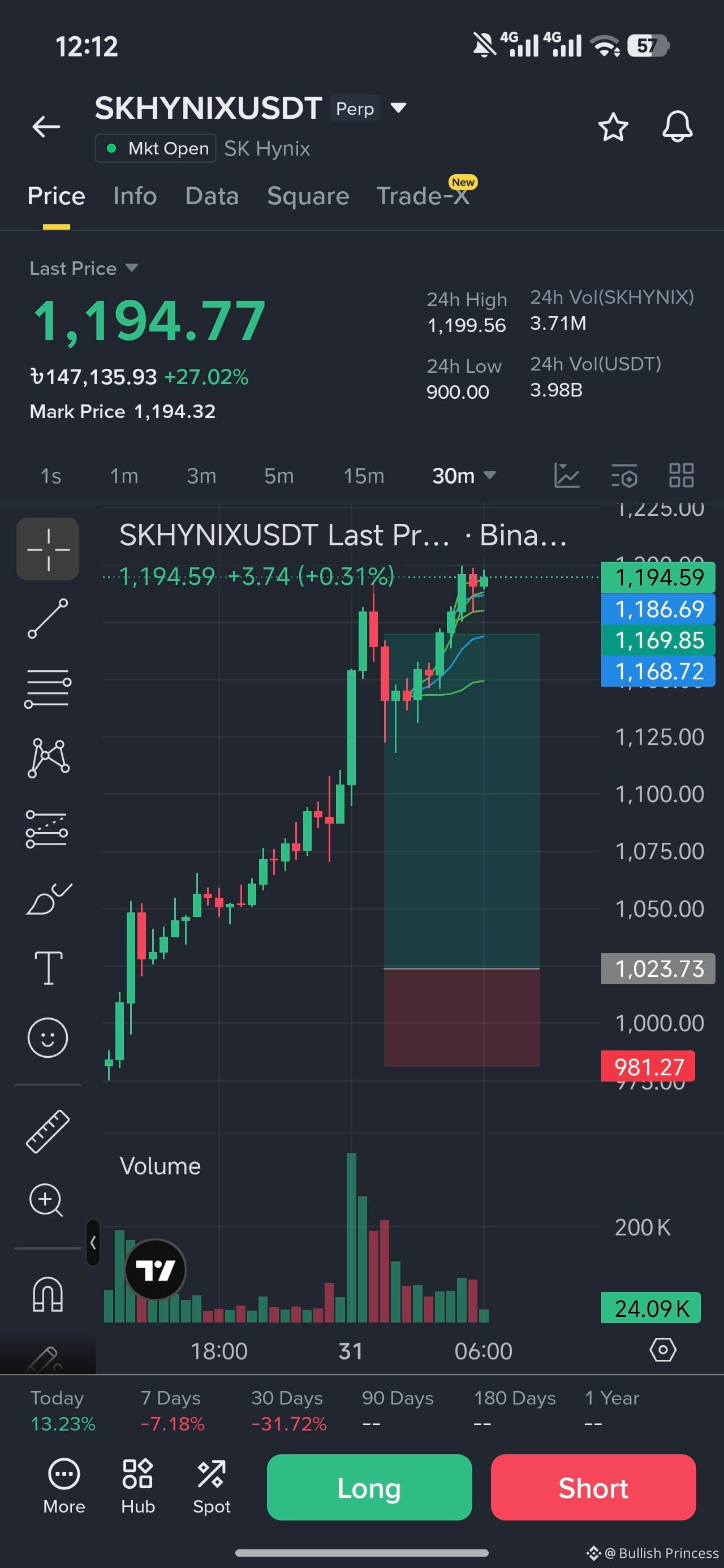724x1568 pixels.
Task: Open the More menu
Action: tap(64, 1487)
